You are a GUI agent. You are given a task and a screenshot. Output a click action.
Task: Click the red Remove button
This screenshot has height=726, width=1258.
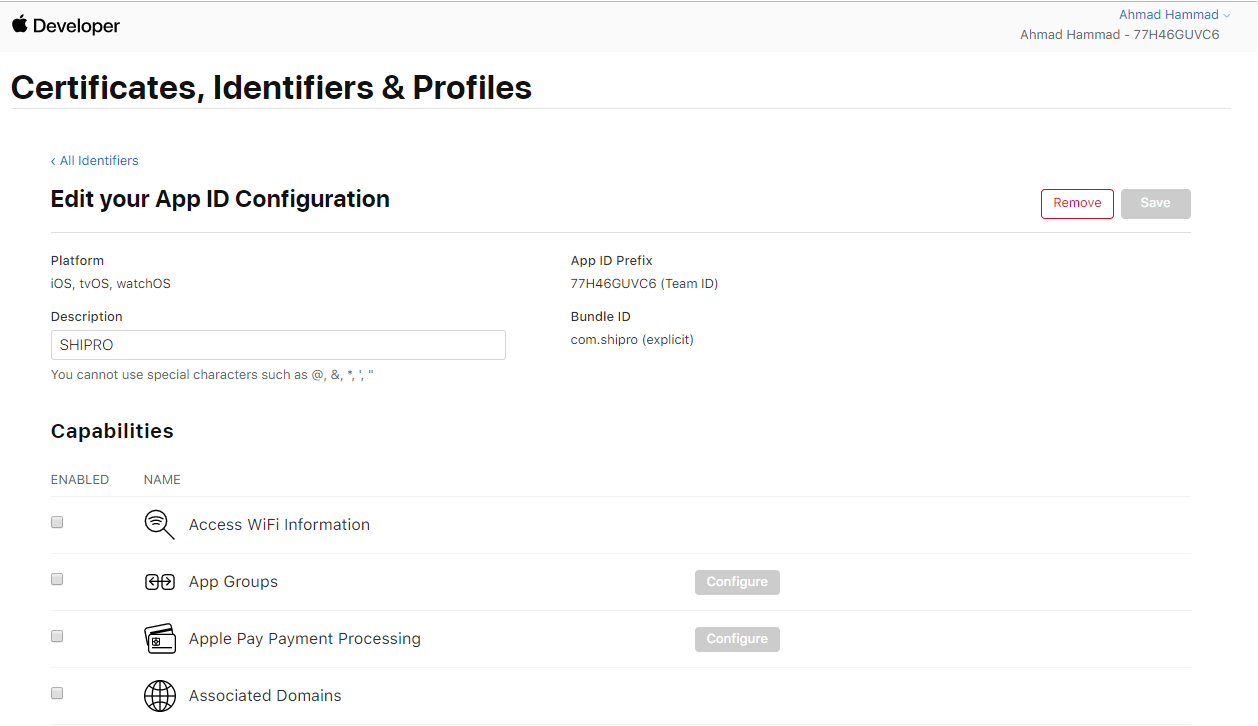click(1077, 203)
